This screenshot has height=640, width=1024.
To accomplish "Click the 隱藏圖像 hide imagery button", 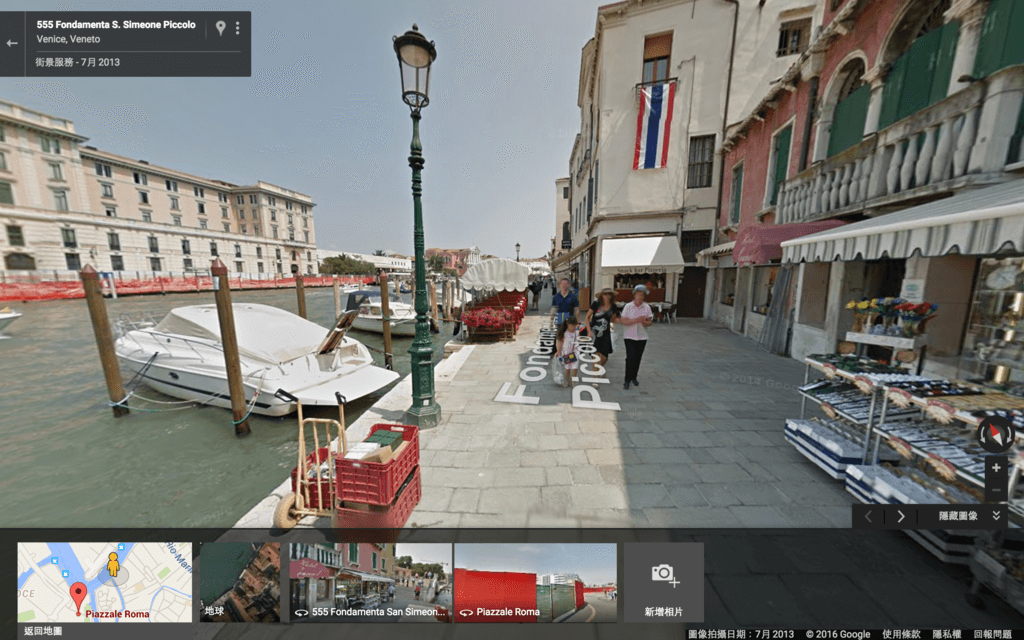I will [958, 516].
